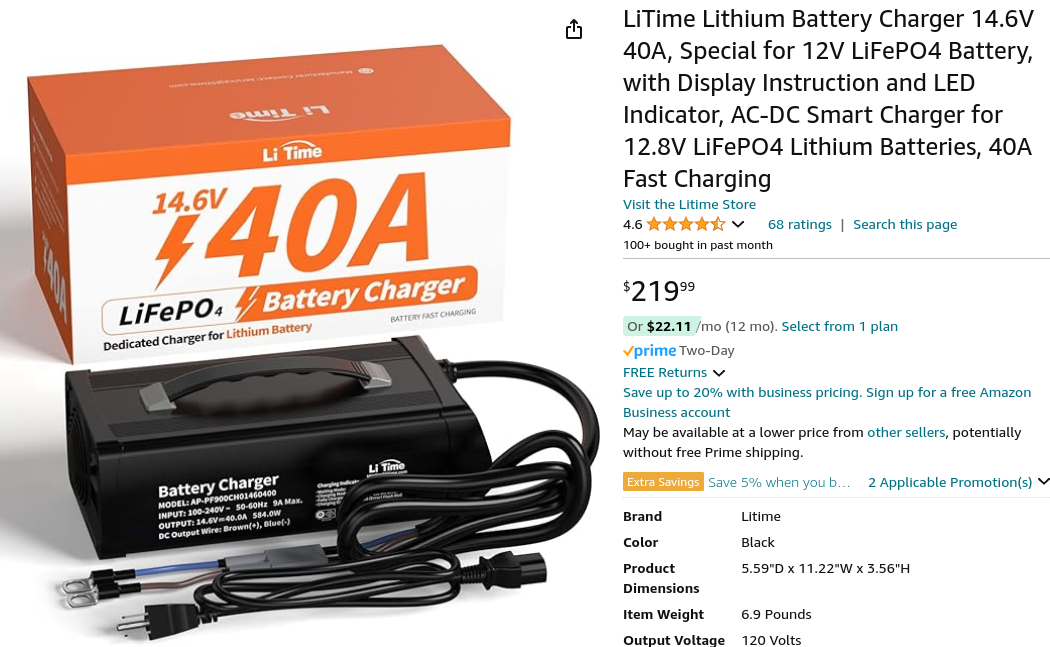Open the ratings breakdown chevron next to stars
The image size is (1050, 647).
[738, 224]
